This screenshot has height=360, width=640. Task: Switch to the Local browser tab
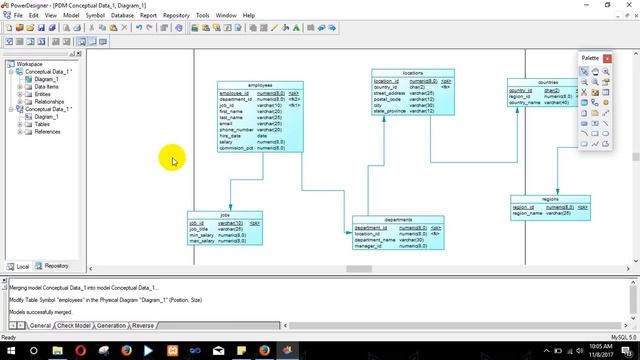click(18, 267)
